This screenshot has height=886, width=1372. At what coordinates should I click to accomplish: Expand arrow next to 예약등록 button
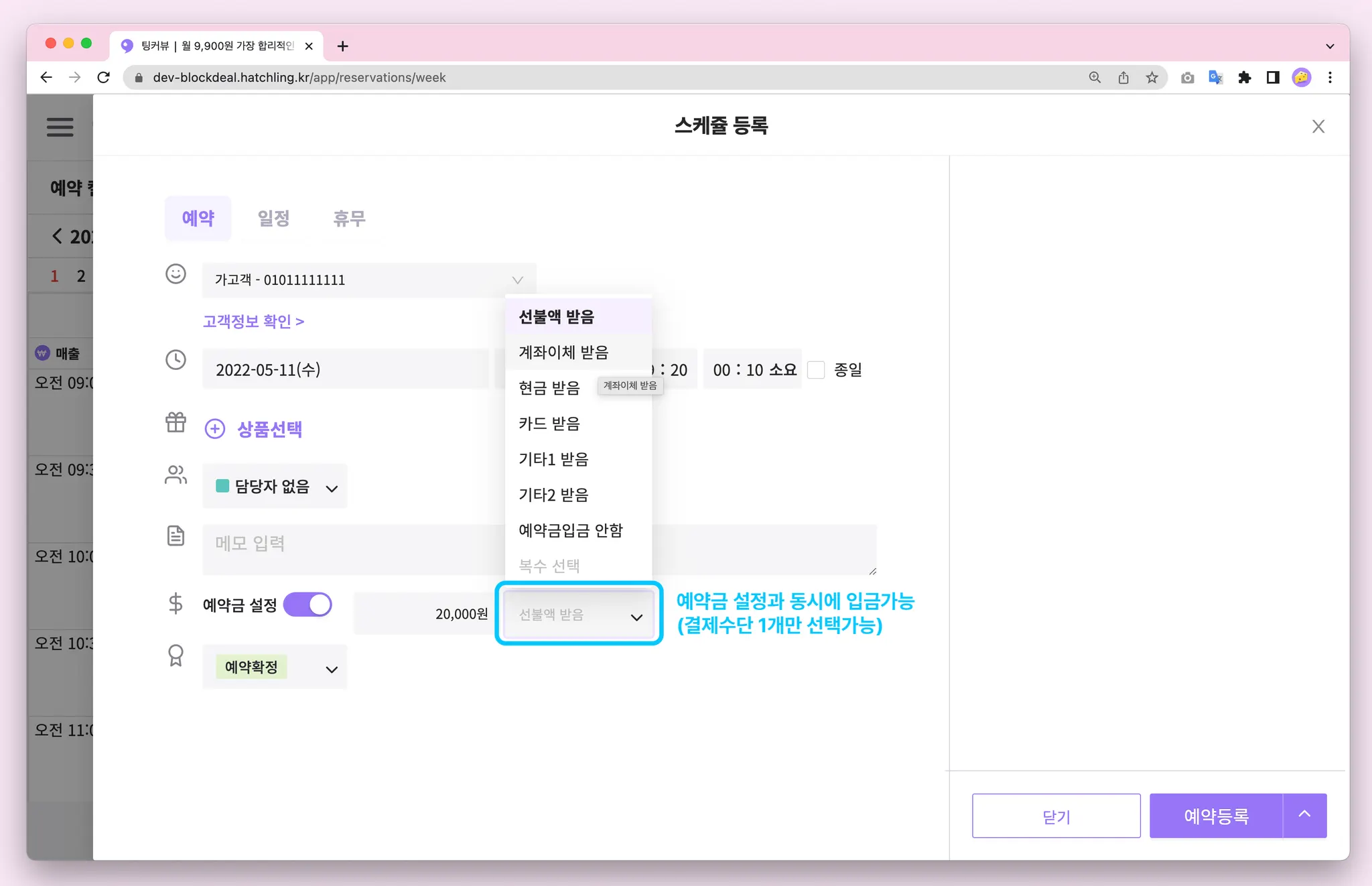click(1304, 815)
